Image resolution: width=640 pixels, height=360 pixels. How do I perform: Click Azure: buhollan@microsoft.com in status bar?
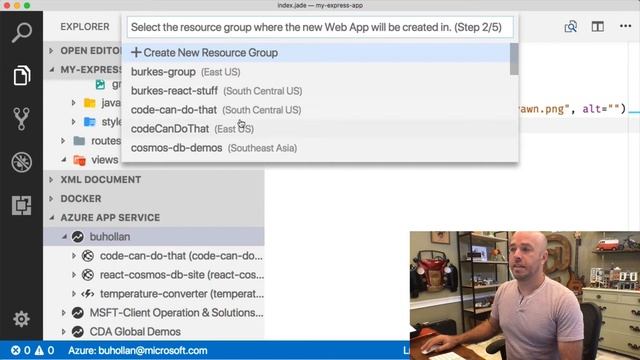coord(138,350)
